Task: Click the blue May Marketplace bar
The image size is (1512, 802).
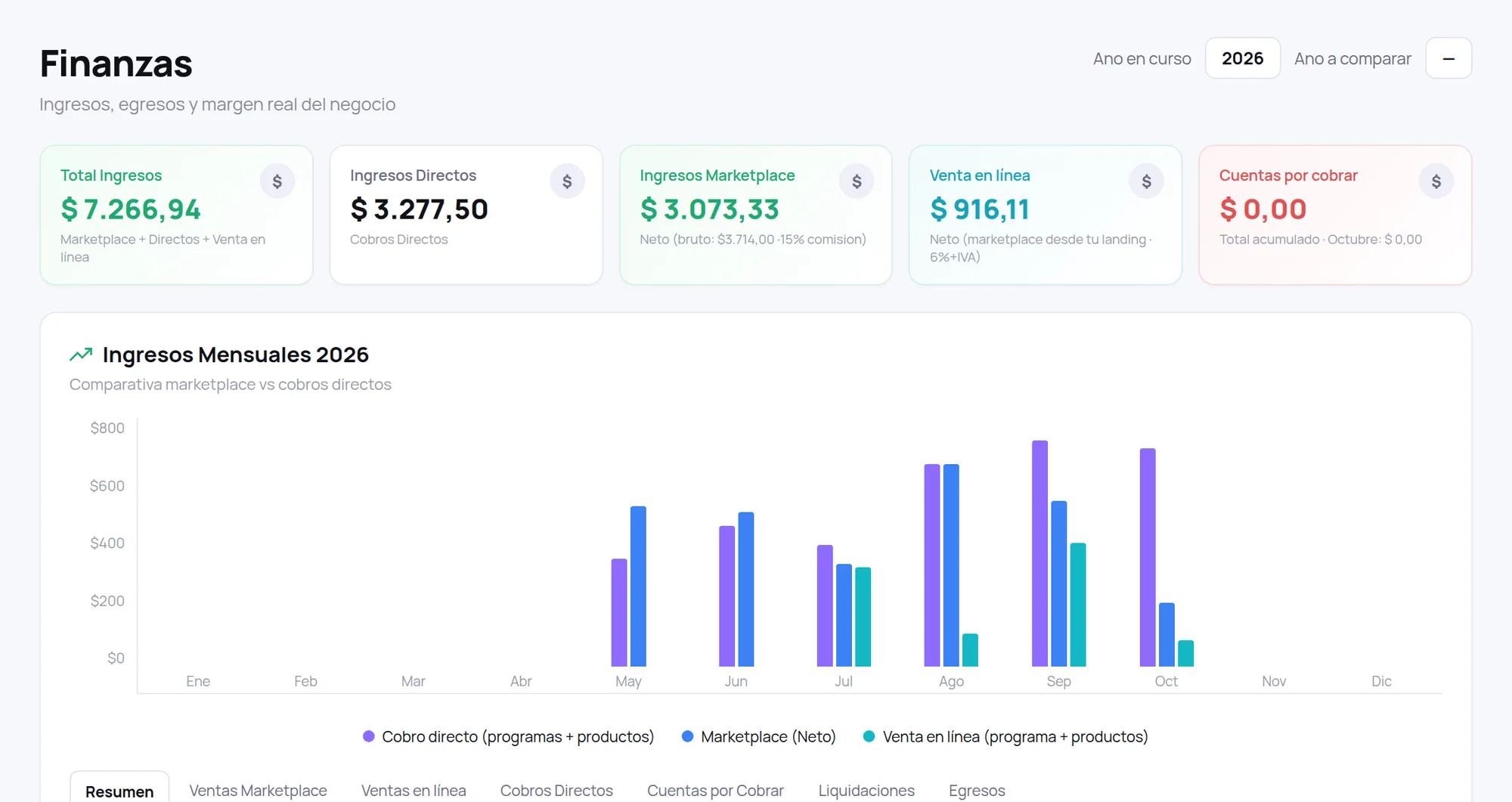Action: click(x=638, y=586)
